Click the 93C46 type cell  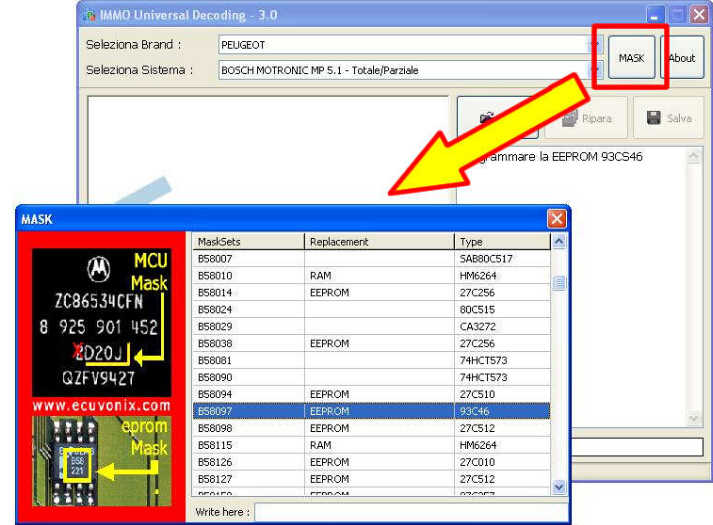click(502, 411)
